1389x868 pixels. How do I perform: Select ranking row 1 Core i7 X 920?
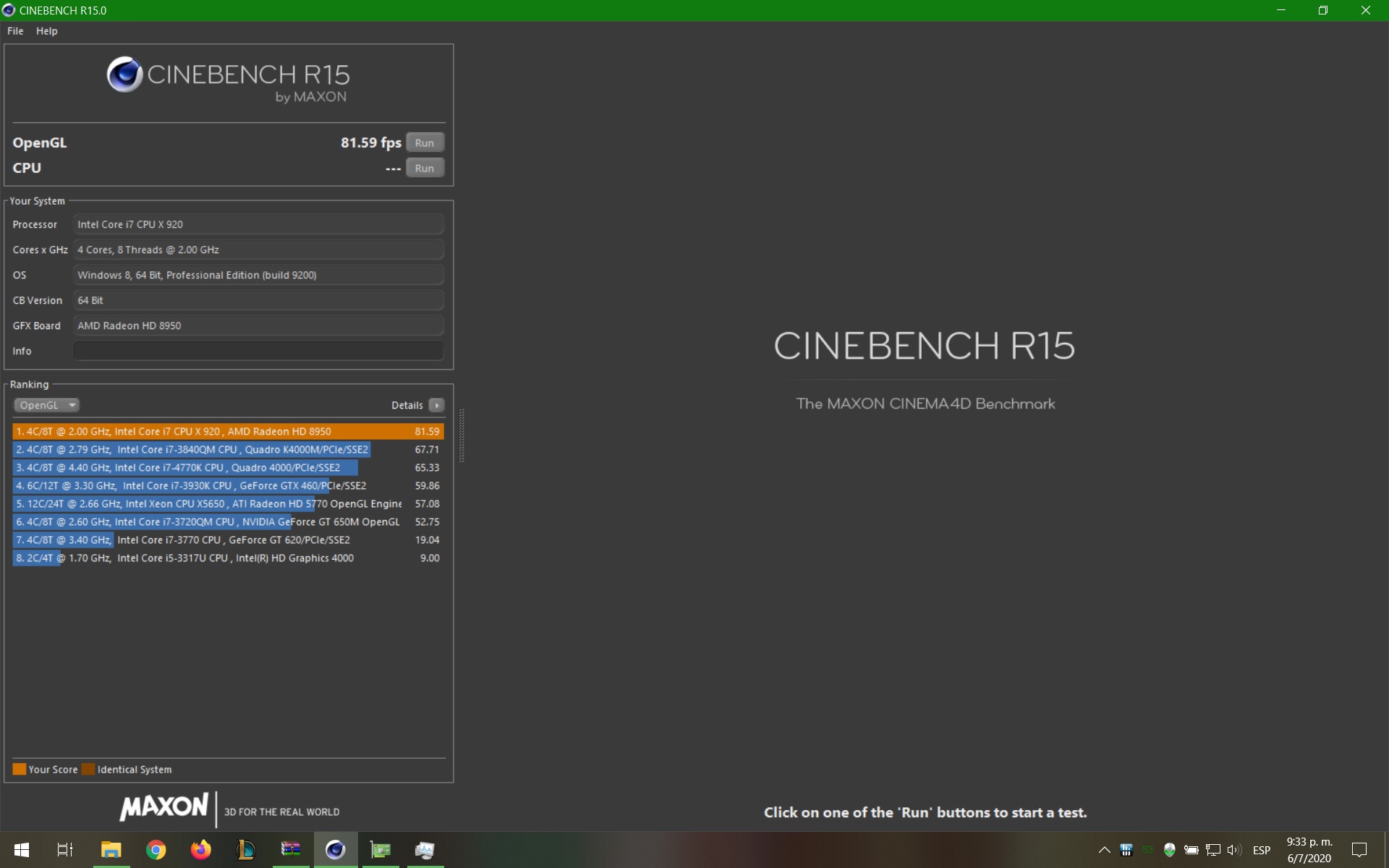[x=228, y=431]
